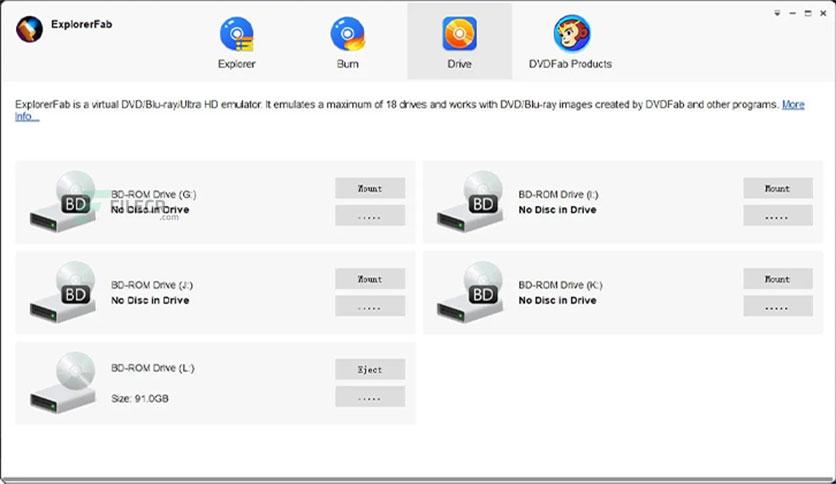Switch to the Burn tab label

coord(348,64)
